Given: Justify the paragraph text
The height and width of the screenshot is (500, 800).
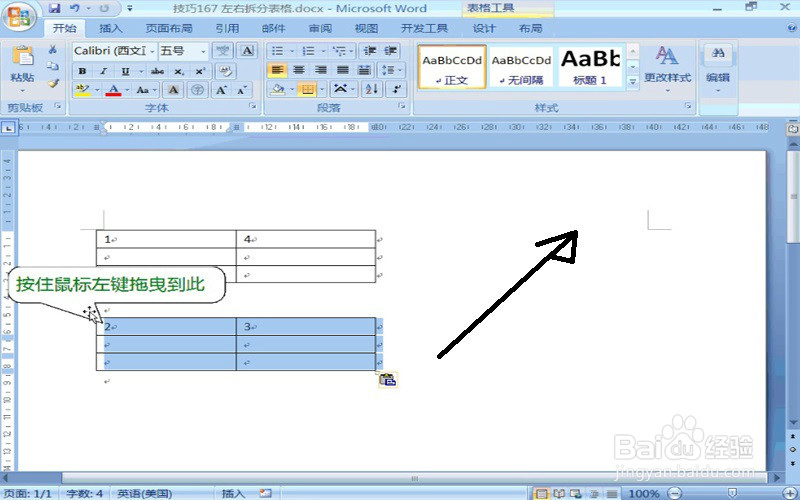Looking at the screenshot, I should (x=343, y=70).
